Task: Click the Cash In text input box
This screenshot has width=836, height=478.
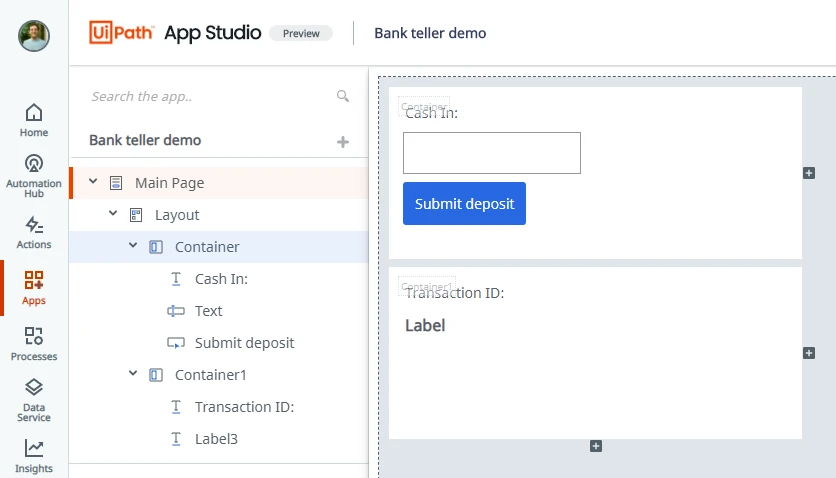Action: coord(492,153)
